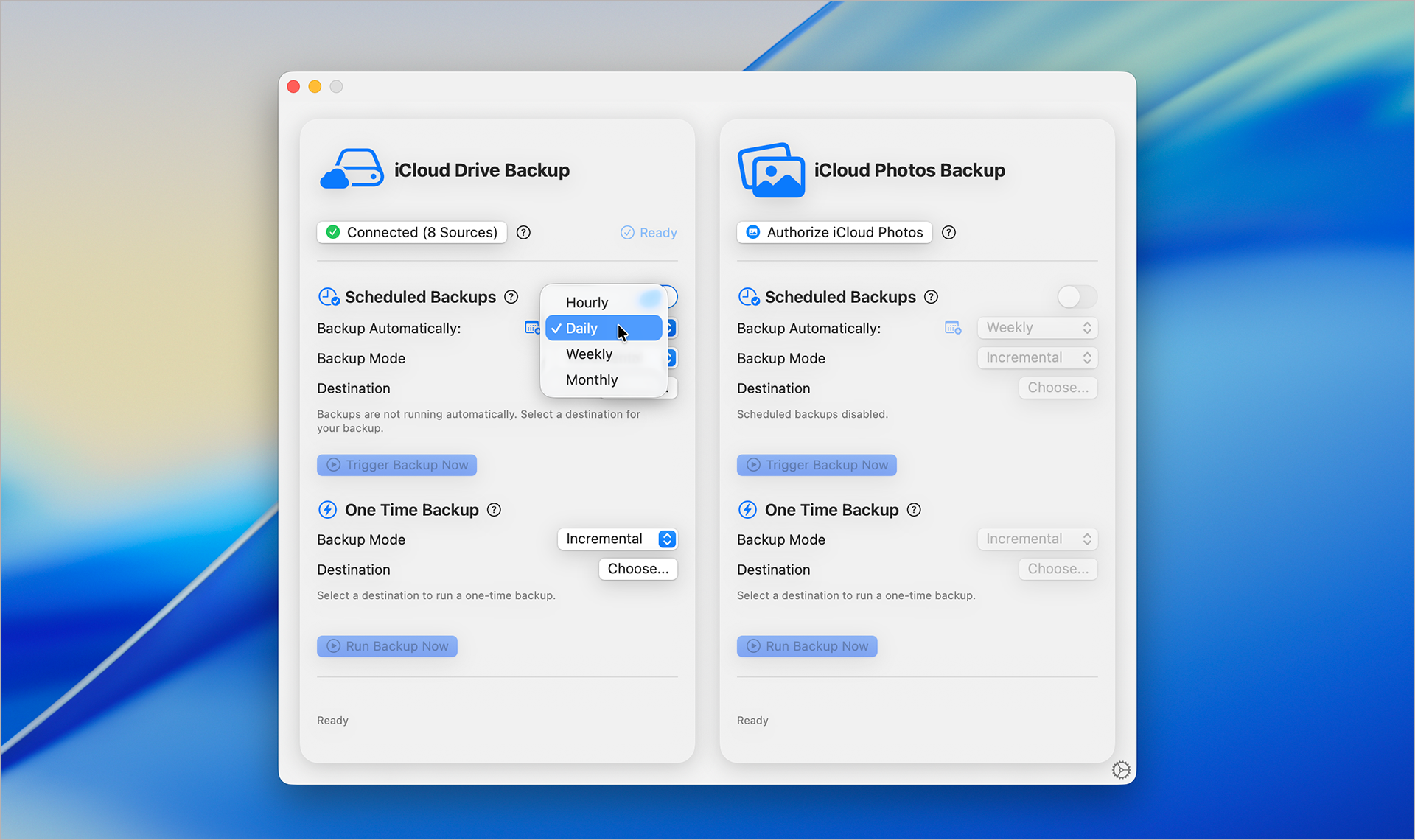Choose Monthly in the frequency menu
The image size is (1415, 840).
pyautogui.click(x=604, y=380)
